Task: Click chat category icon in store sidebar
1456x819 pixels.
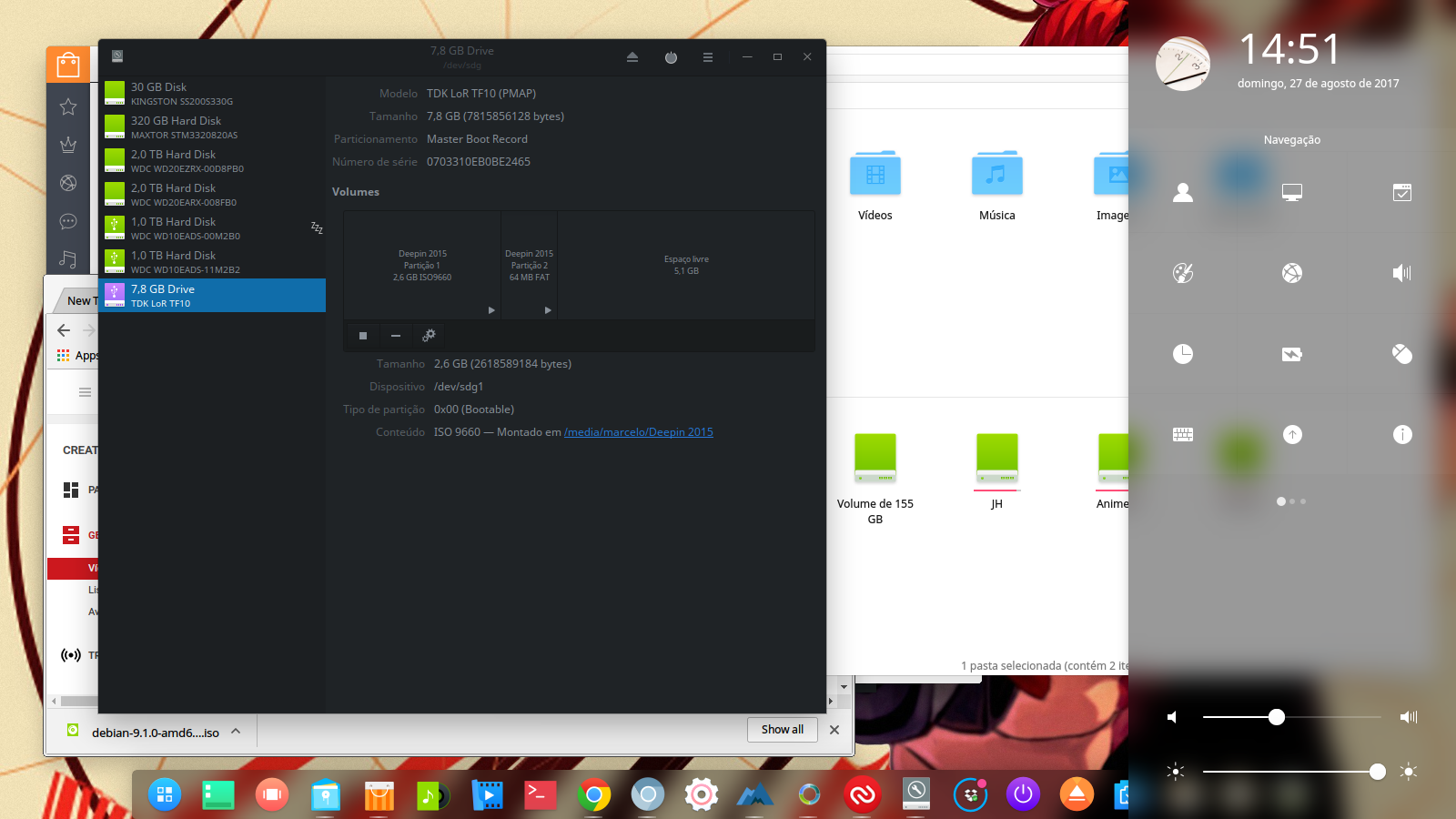Action: pos(68,221)
